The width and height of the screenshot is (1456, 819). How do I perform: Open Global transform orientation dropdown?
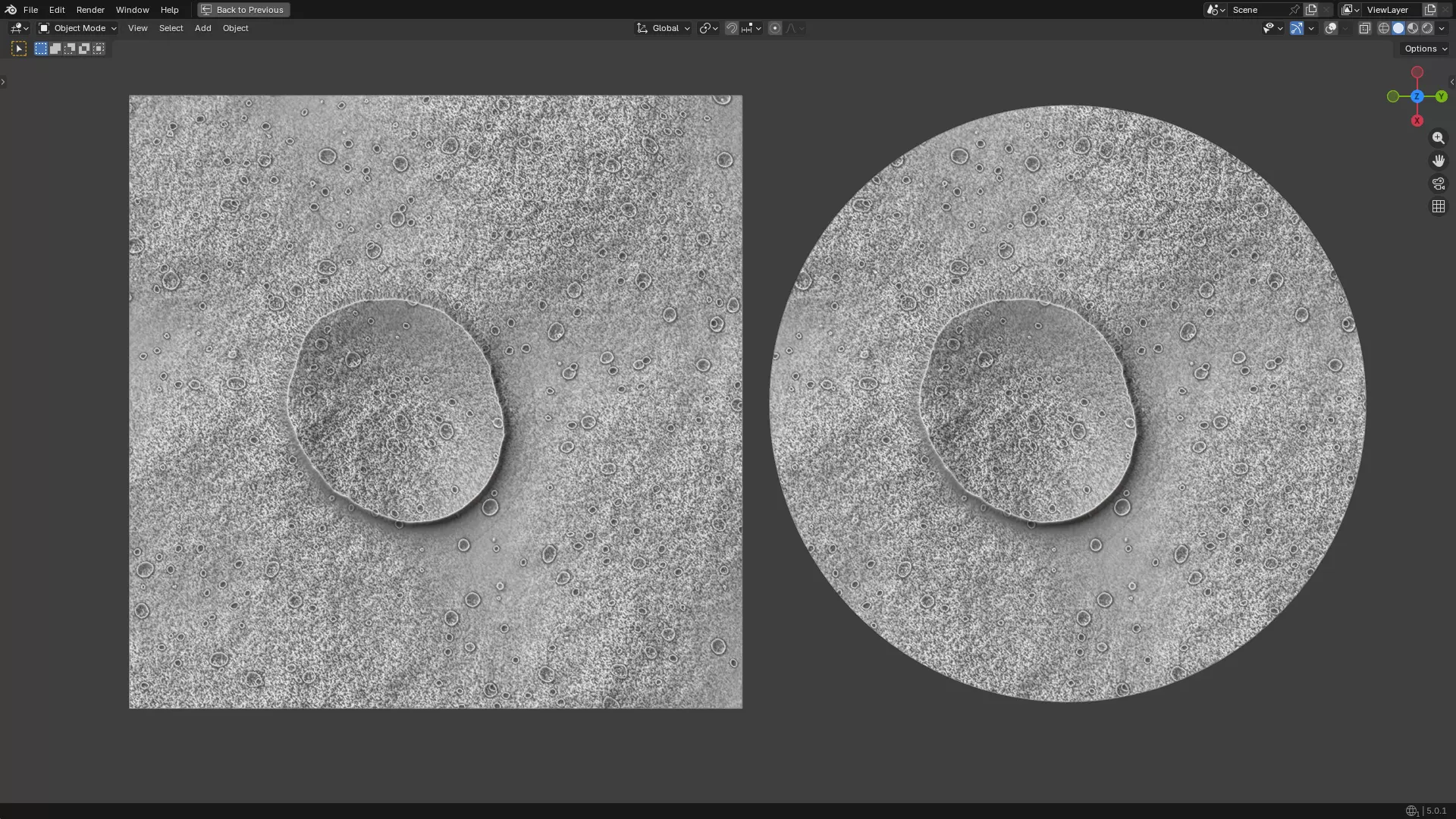pos(664,28)
